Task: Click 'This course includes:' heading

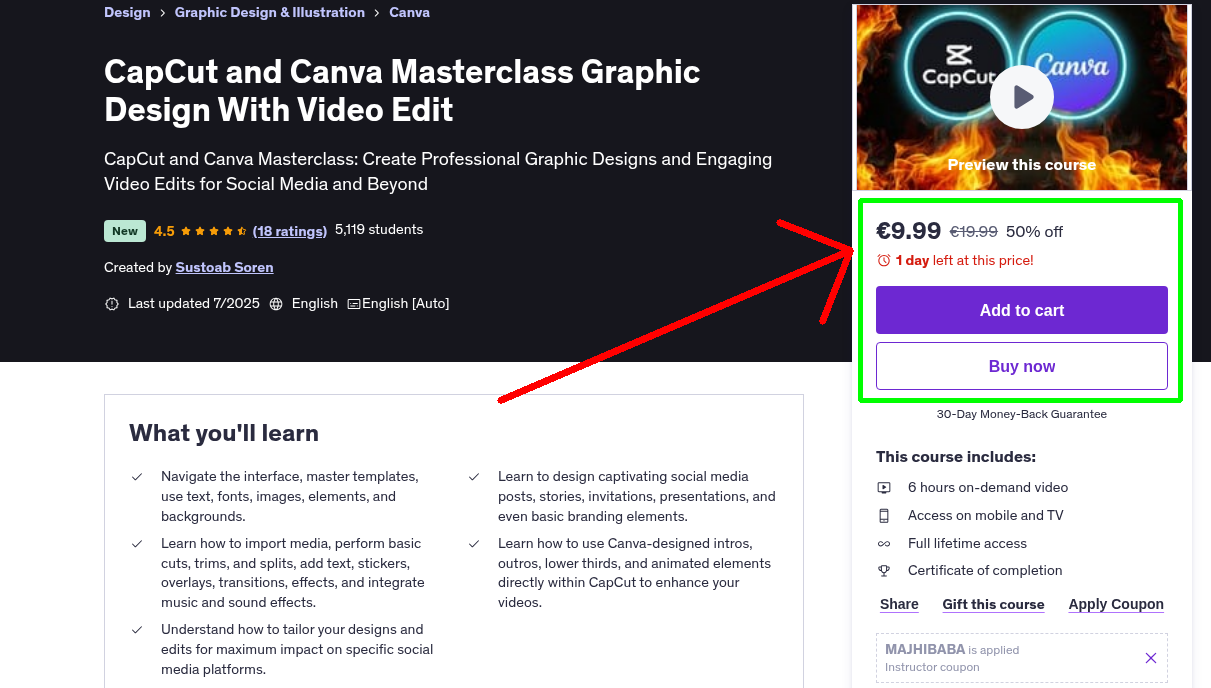Action: pos(956,457)
